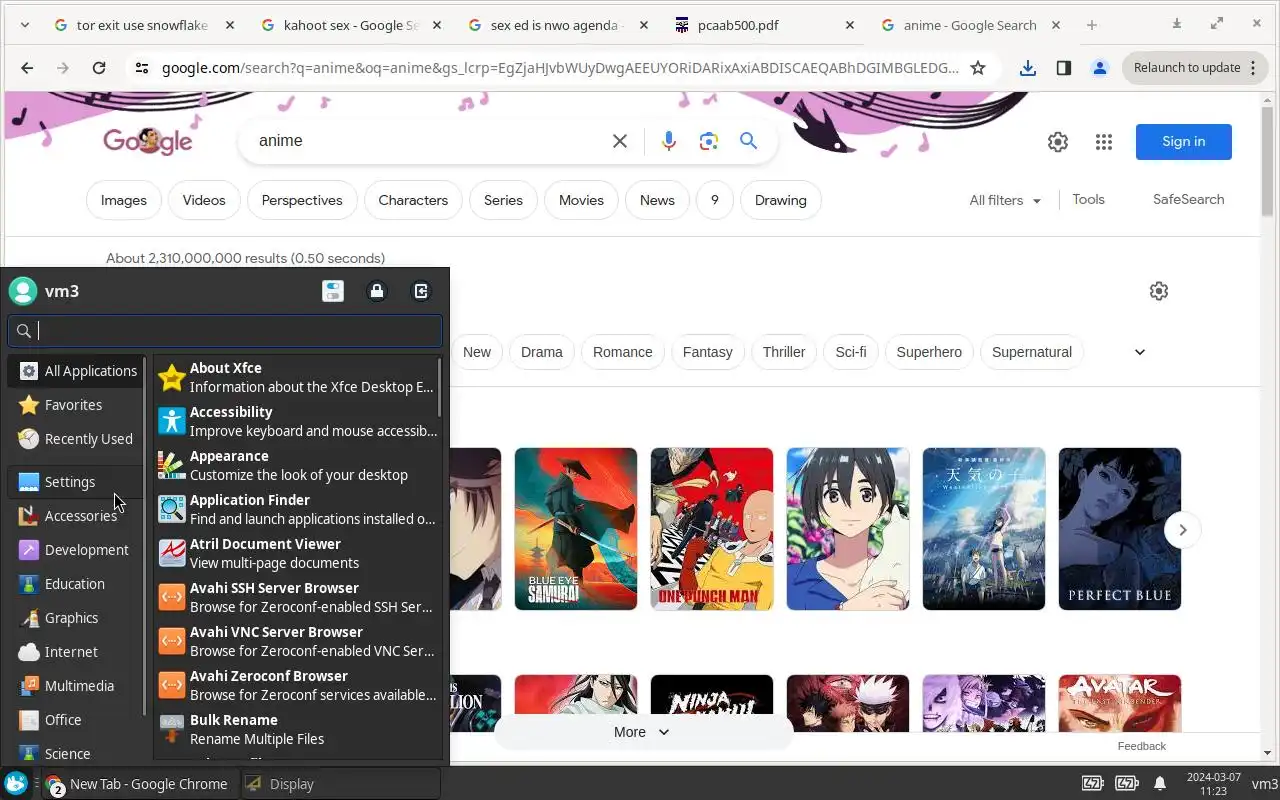Screen dimensions: 1280x800
Task: Open the Settings category in the Whisker menu
Action: coord(77,482)
